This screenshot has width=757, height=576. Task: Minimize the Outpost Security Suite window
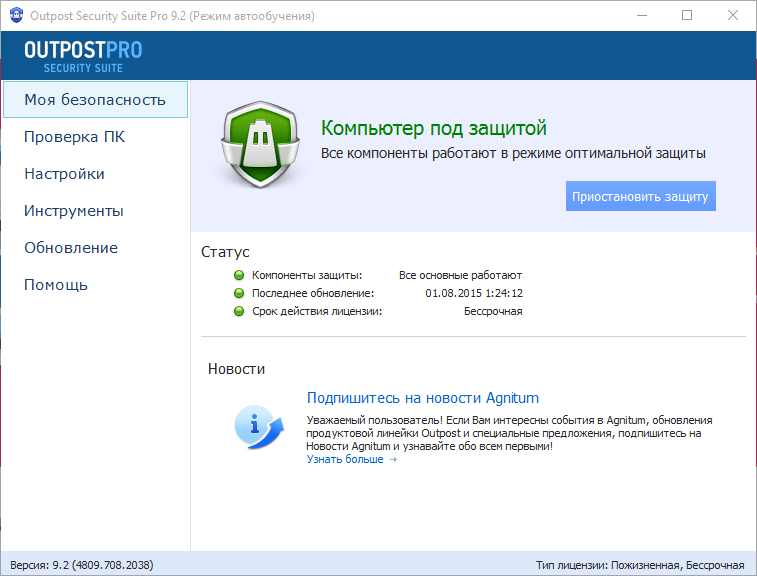click(642, 15)
